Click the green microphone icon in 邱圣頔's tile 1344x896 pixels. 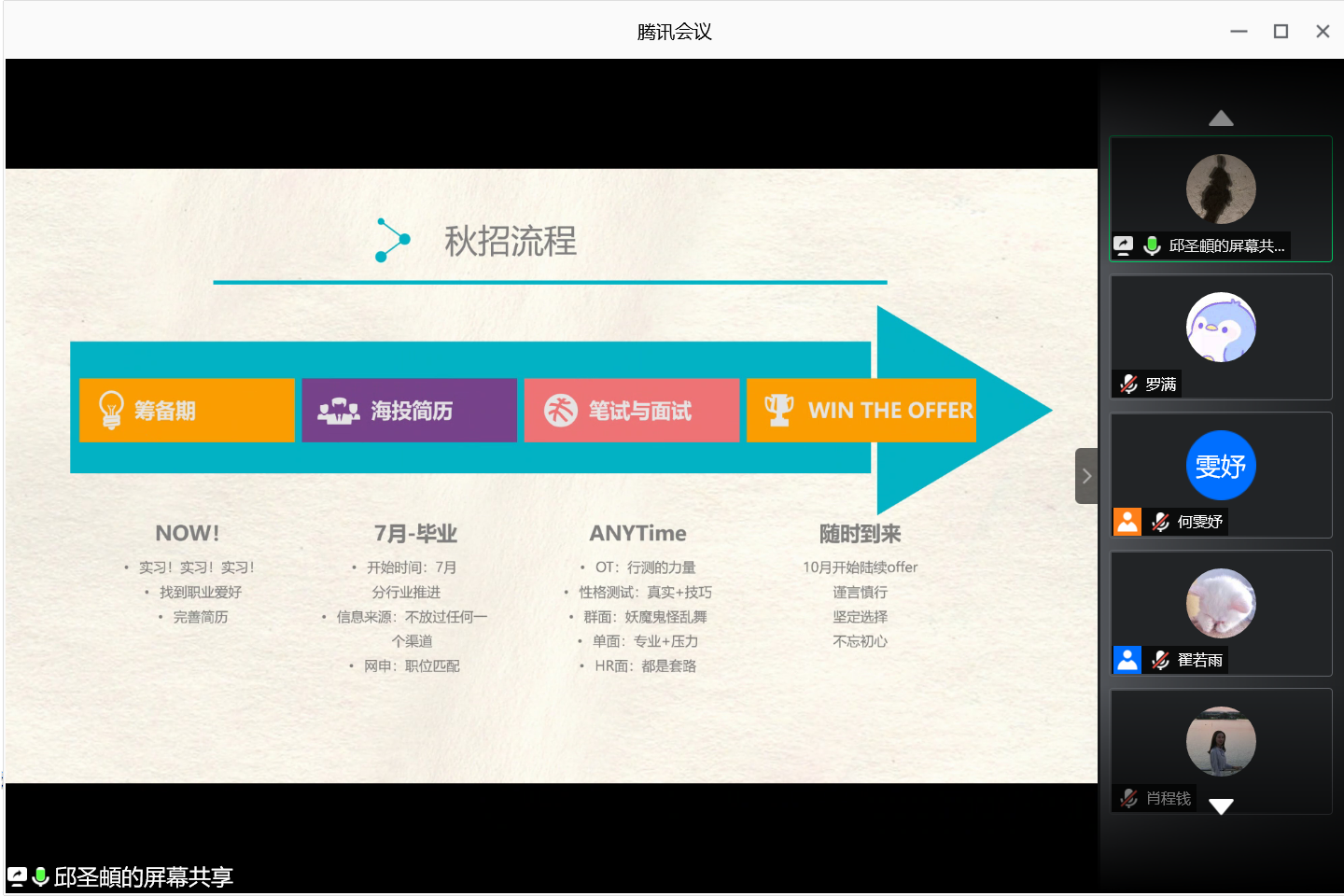click(x=1152, y=245)
